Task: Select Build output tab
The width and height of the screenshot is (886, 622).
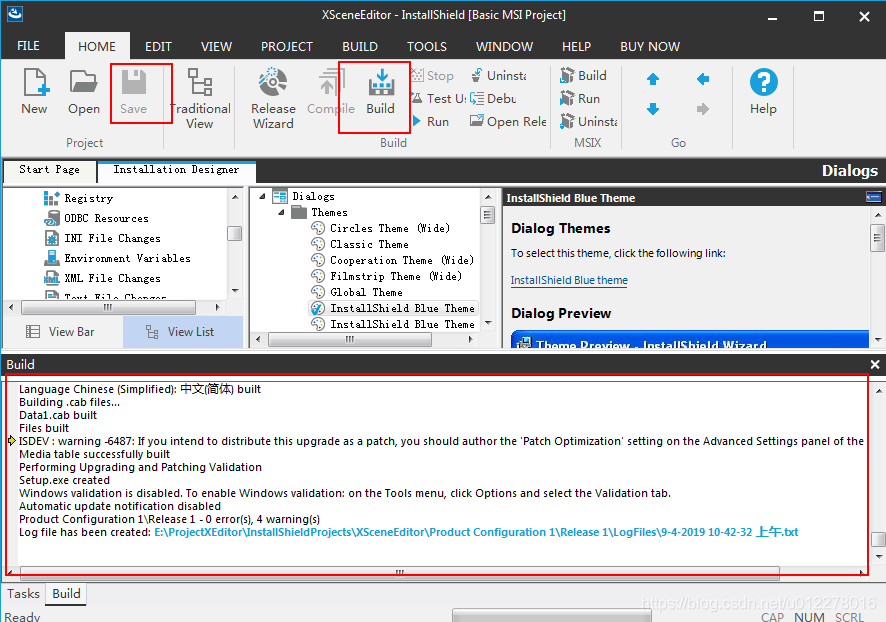Action: coord(66,593)
